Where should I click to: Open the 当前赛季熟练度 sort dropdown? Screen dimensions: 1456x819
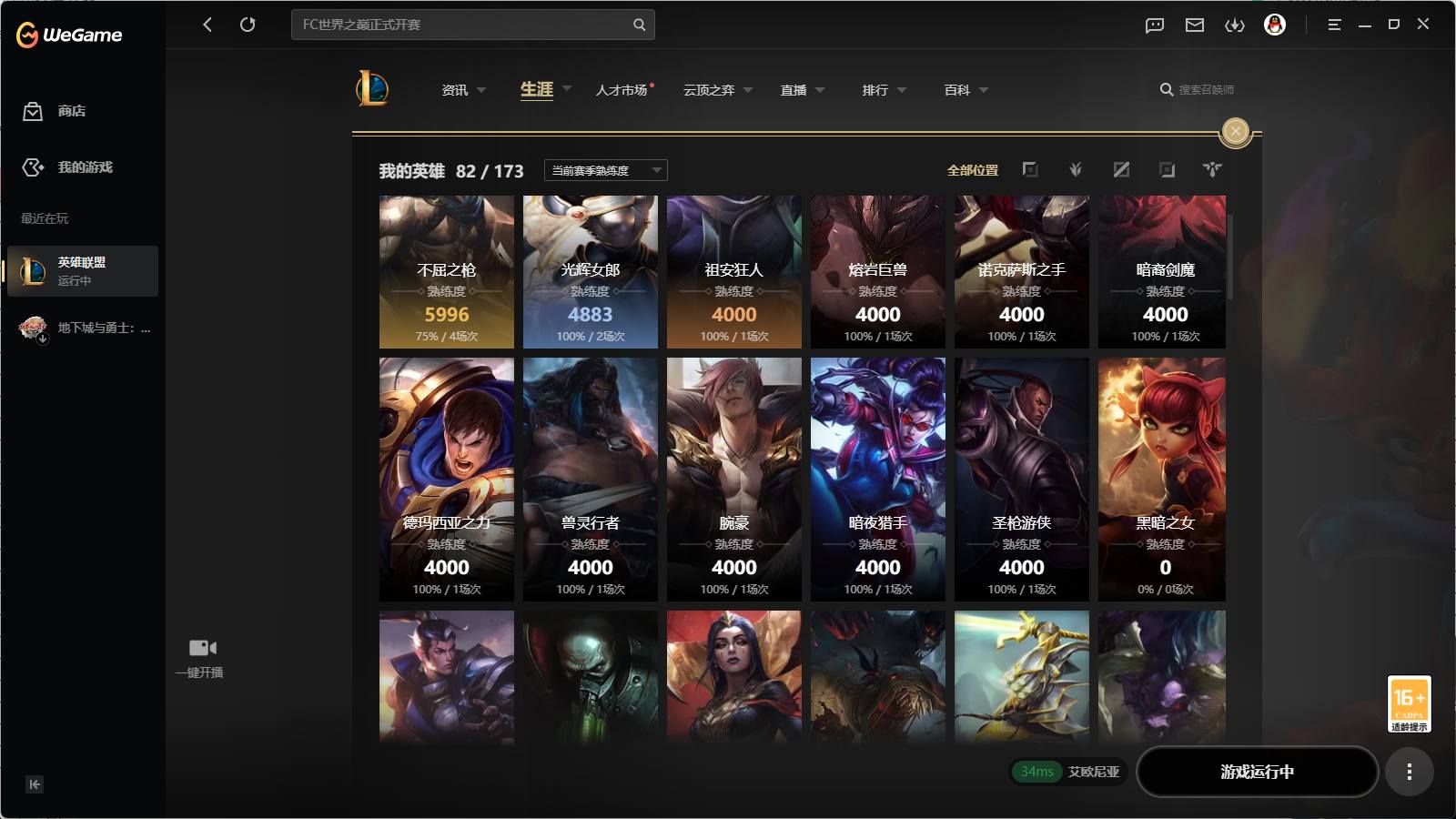605,170
